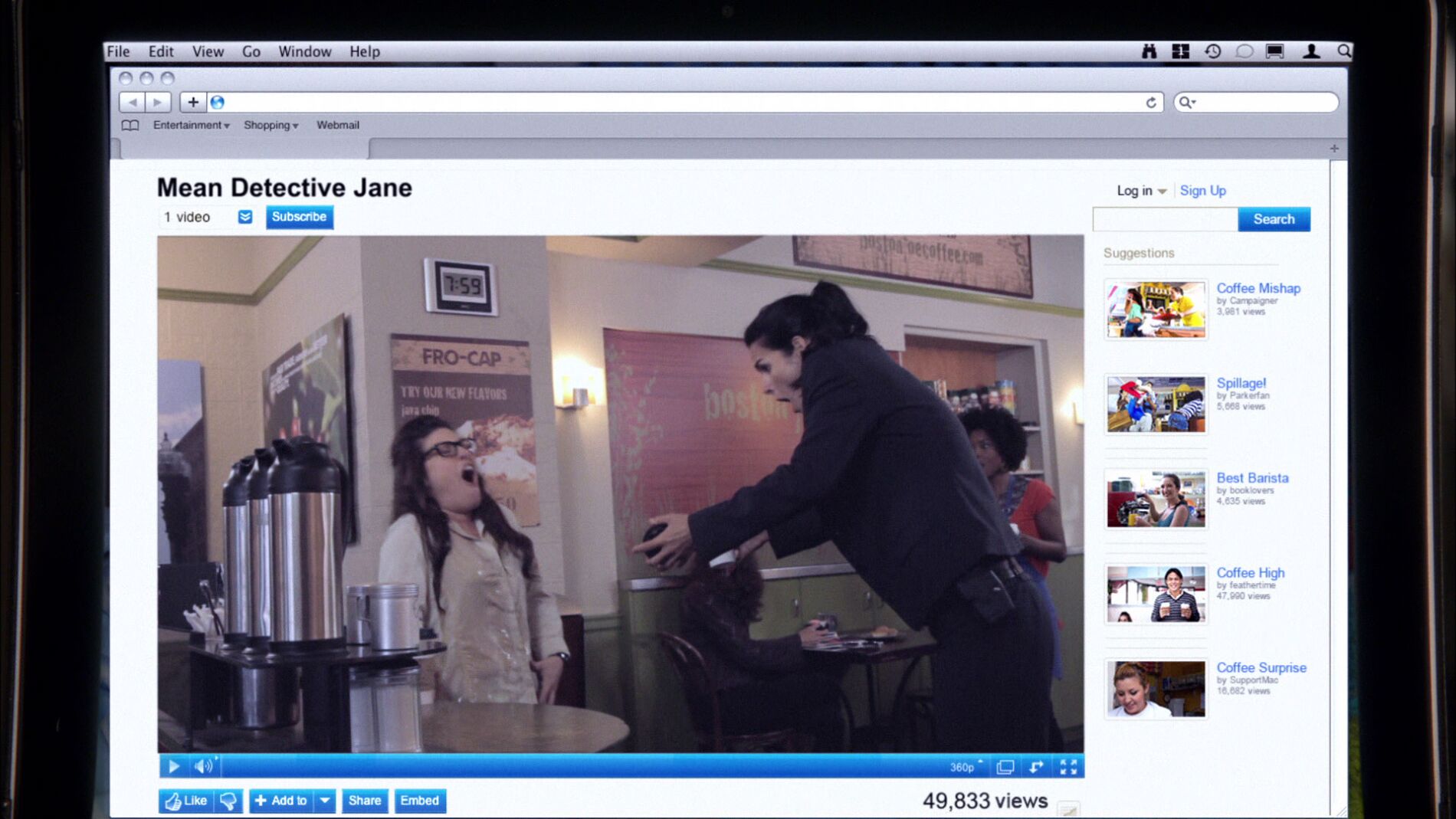Expand the Add to dropdown arrow

pos(325,801)
